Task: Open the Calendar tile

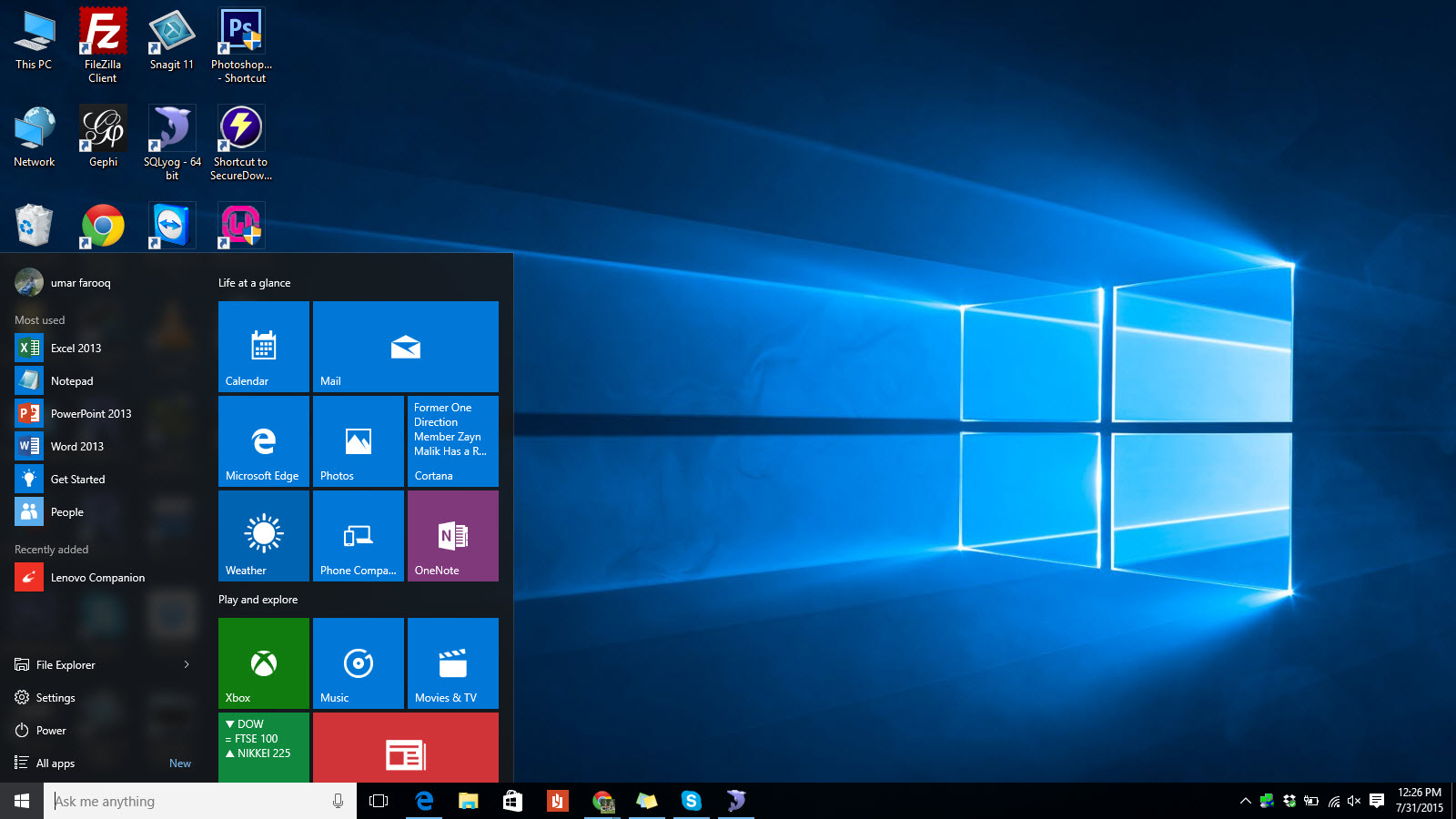Action: point(263,346)
